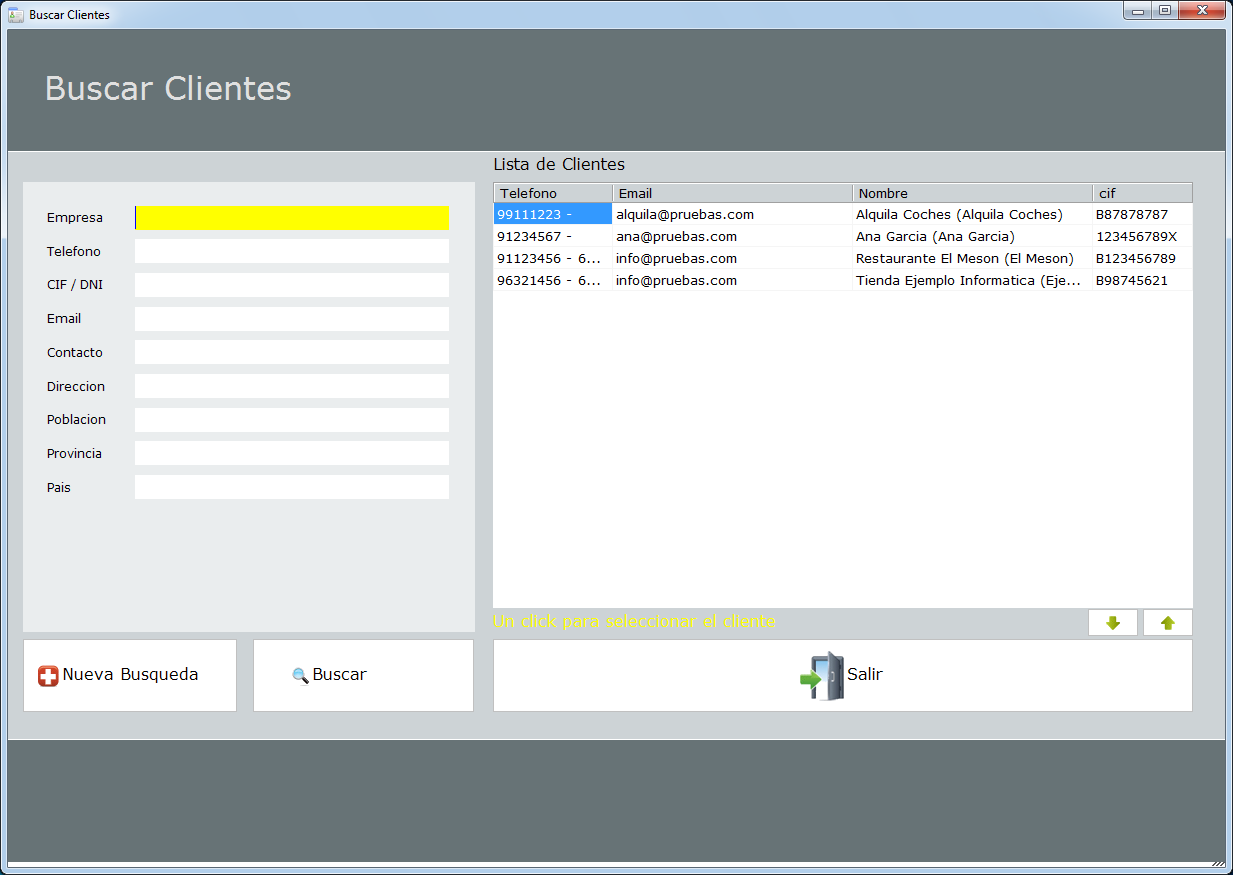Click the Poblacion text field
Viewport: 1233px width, 875px height.
[x=292, y=420]
